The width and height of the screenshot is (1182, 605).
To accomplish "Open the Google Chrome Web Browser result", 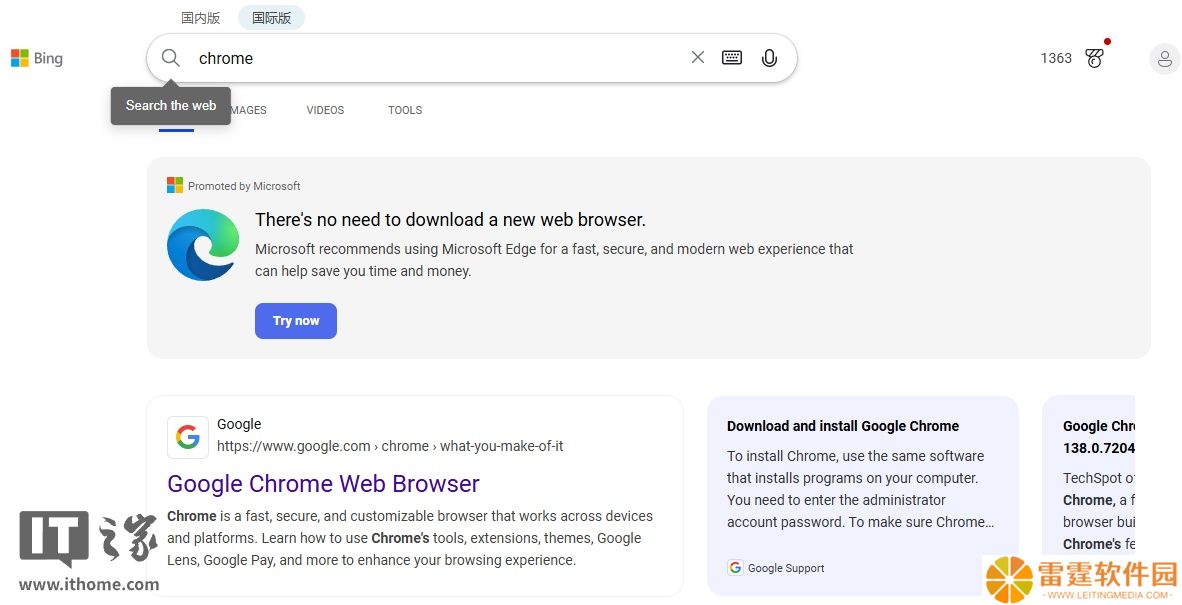I will pos(323,484).
